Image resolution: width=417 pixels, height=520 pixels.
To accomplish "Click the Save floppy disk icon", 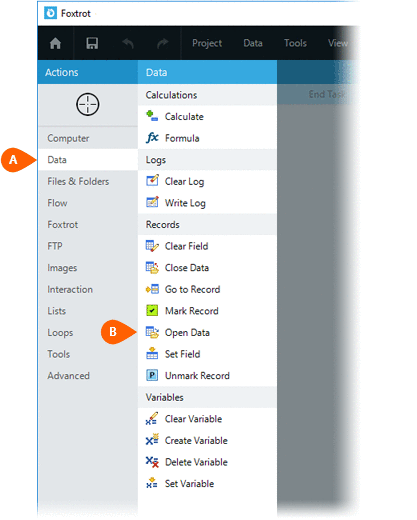I will pos(92,43).
